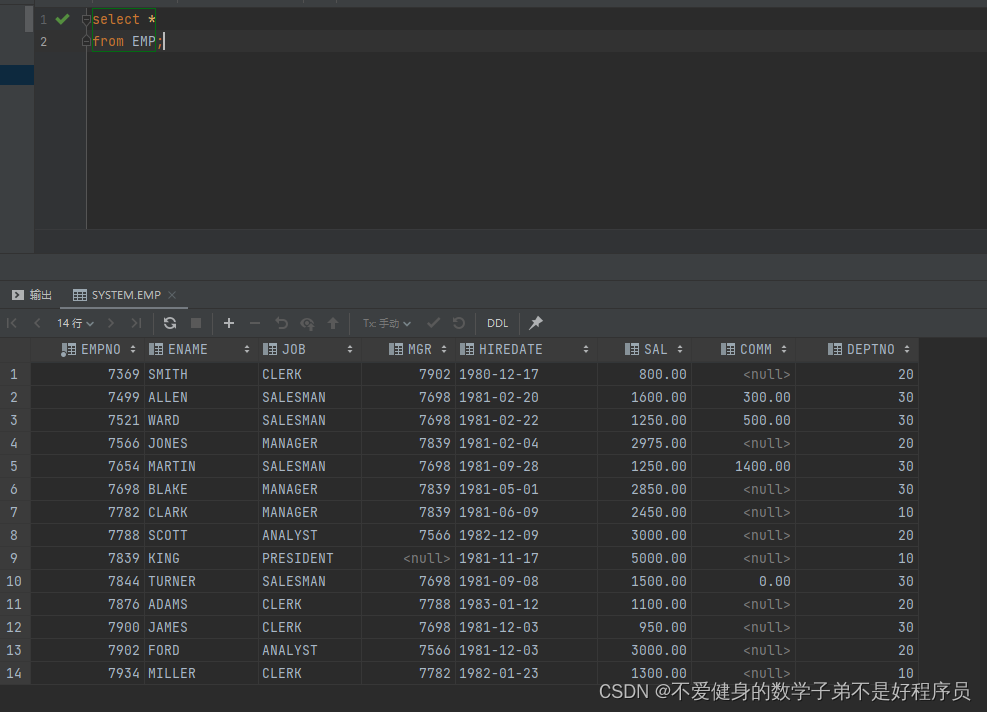
Task: Click the EMP table name in editor
Action: click(x=144, y=41)
